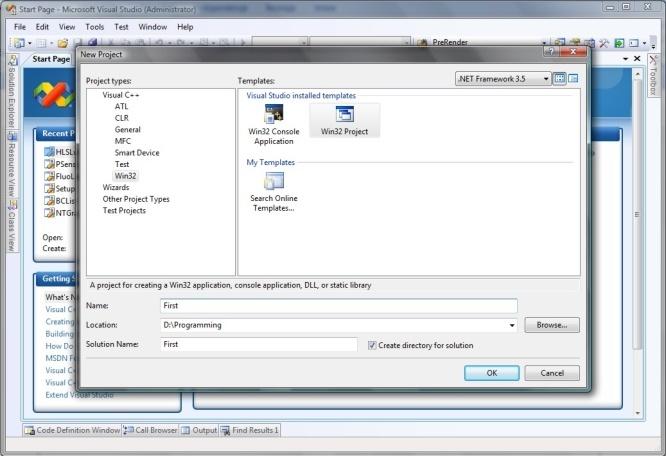The image size is (666, 456).
Task: Click the Solution Name input field
Action: point(258,344)
